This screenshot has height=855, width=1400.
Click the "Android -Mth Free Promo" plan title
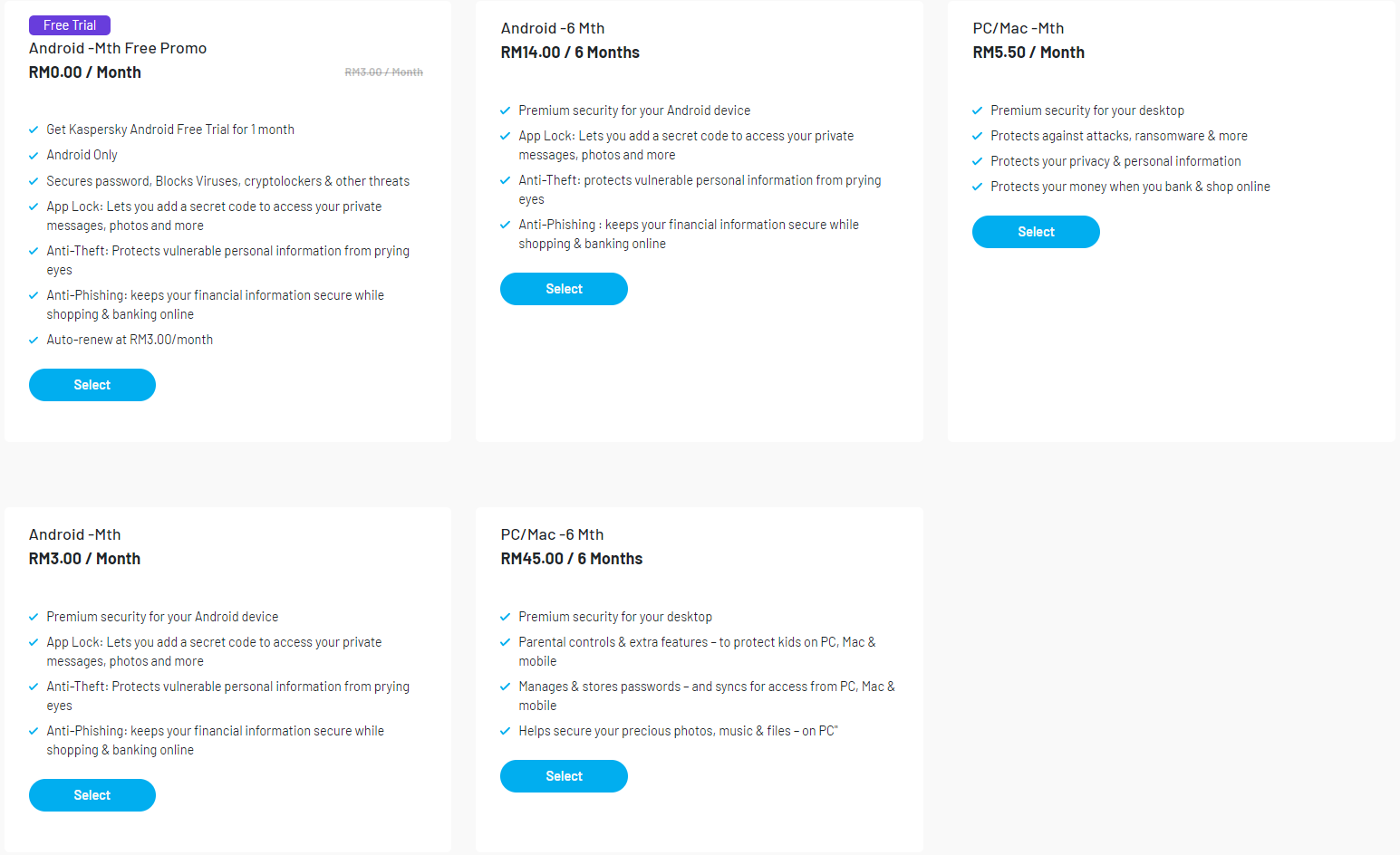(118, 48)
